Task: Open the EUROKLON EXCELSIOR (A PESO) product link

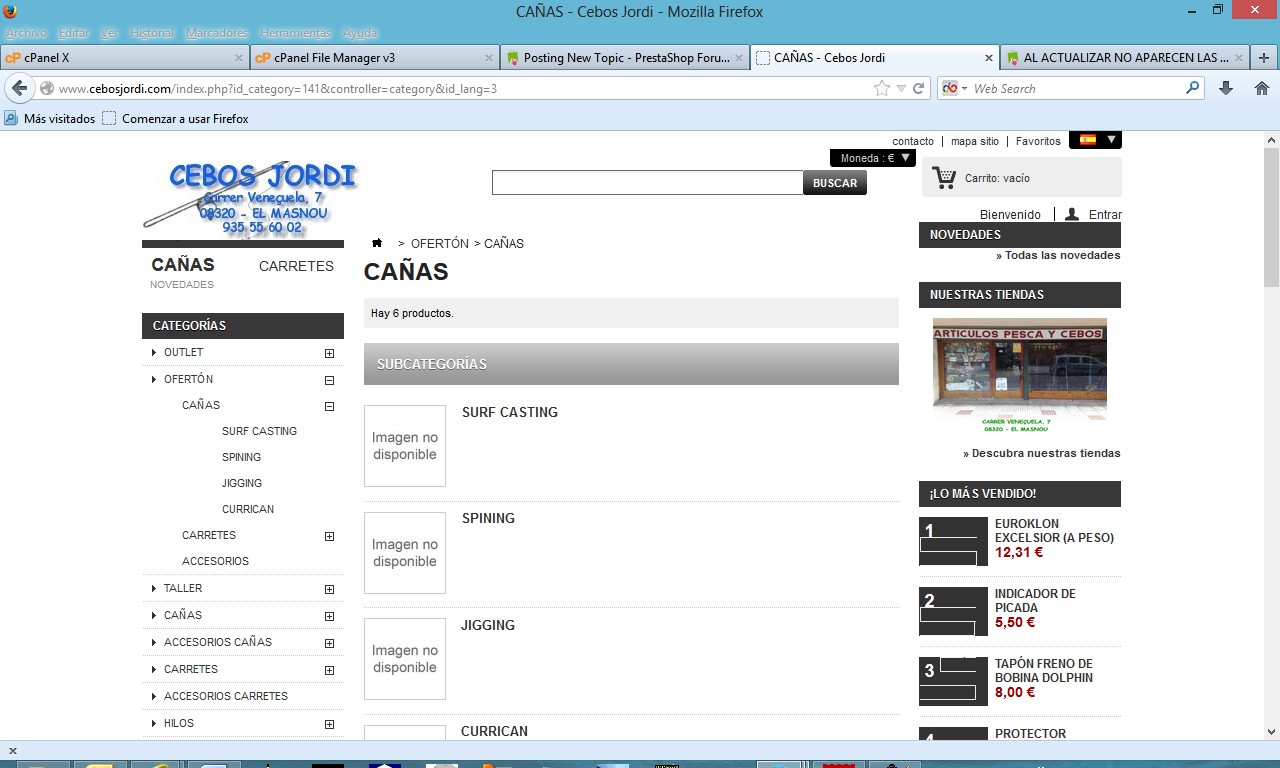Action: click(1054, 530)
